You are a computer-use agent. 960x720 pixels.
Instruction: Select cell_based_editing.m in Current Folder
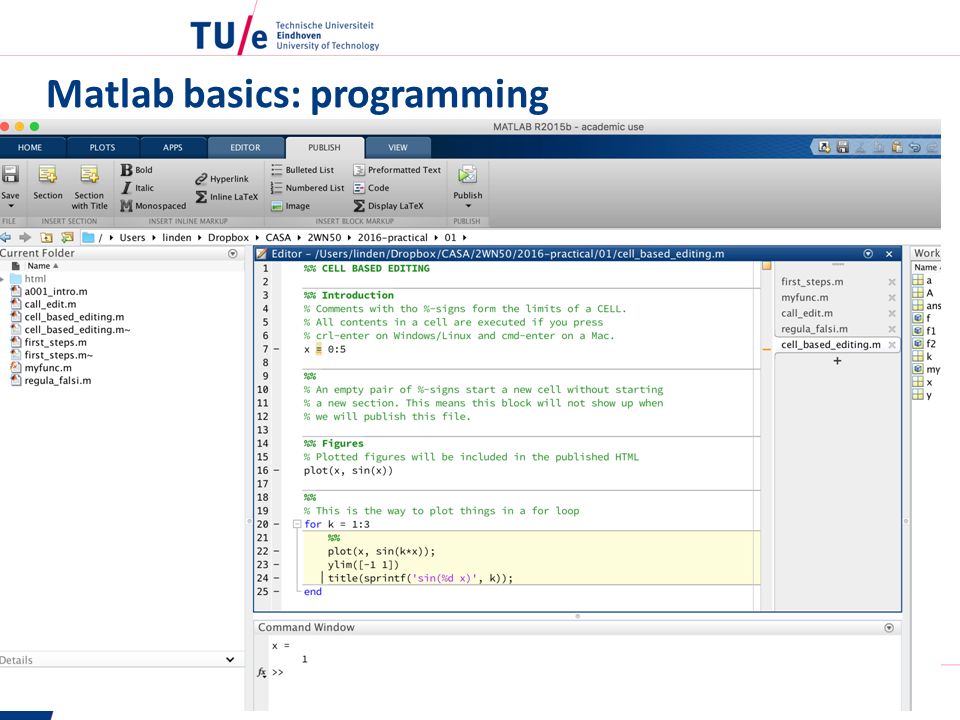coord(74,317)
